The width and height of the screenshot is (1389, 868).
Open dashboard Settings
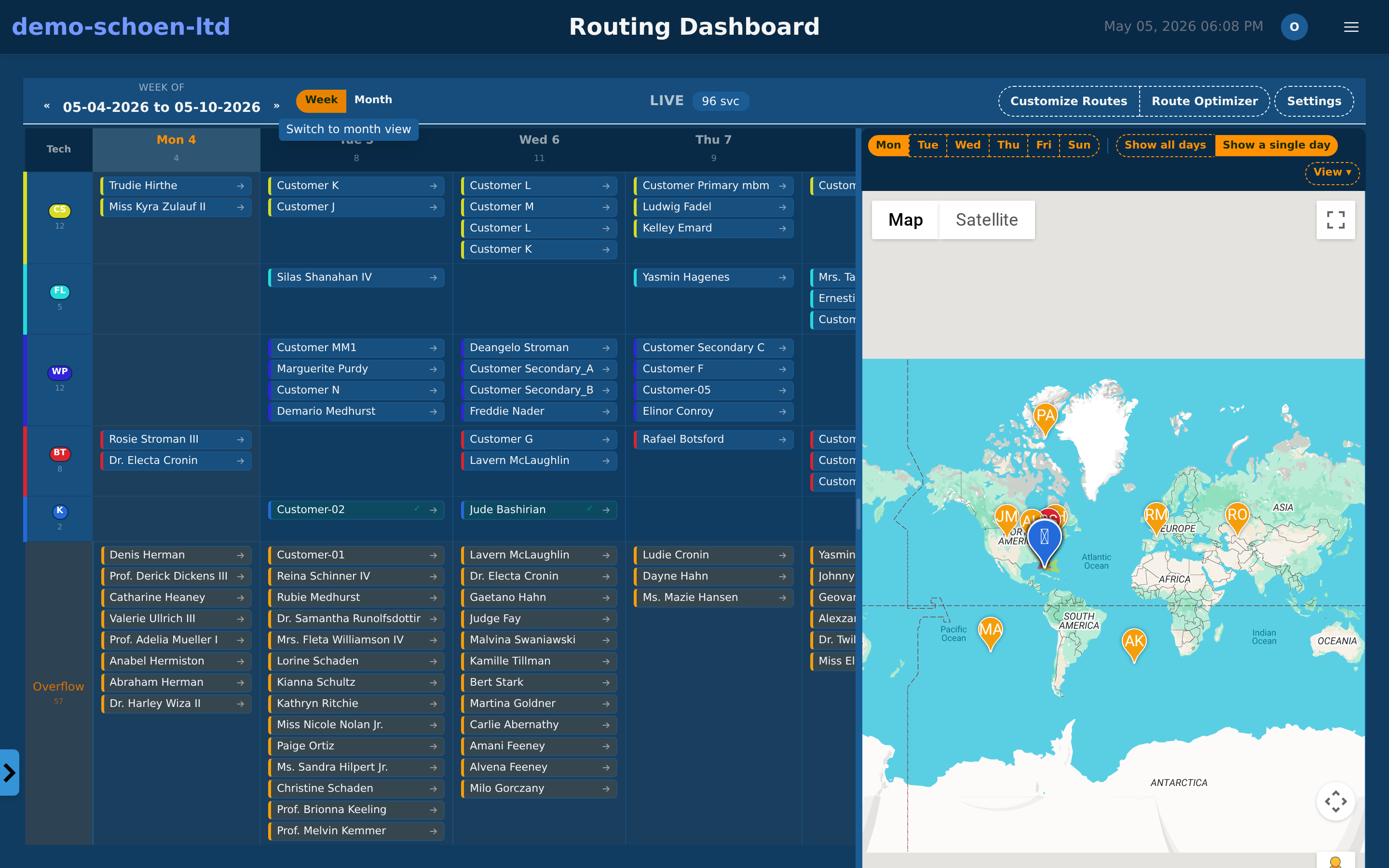click(x=1314, y=101)
